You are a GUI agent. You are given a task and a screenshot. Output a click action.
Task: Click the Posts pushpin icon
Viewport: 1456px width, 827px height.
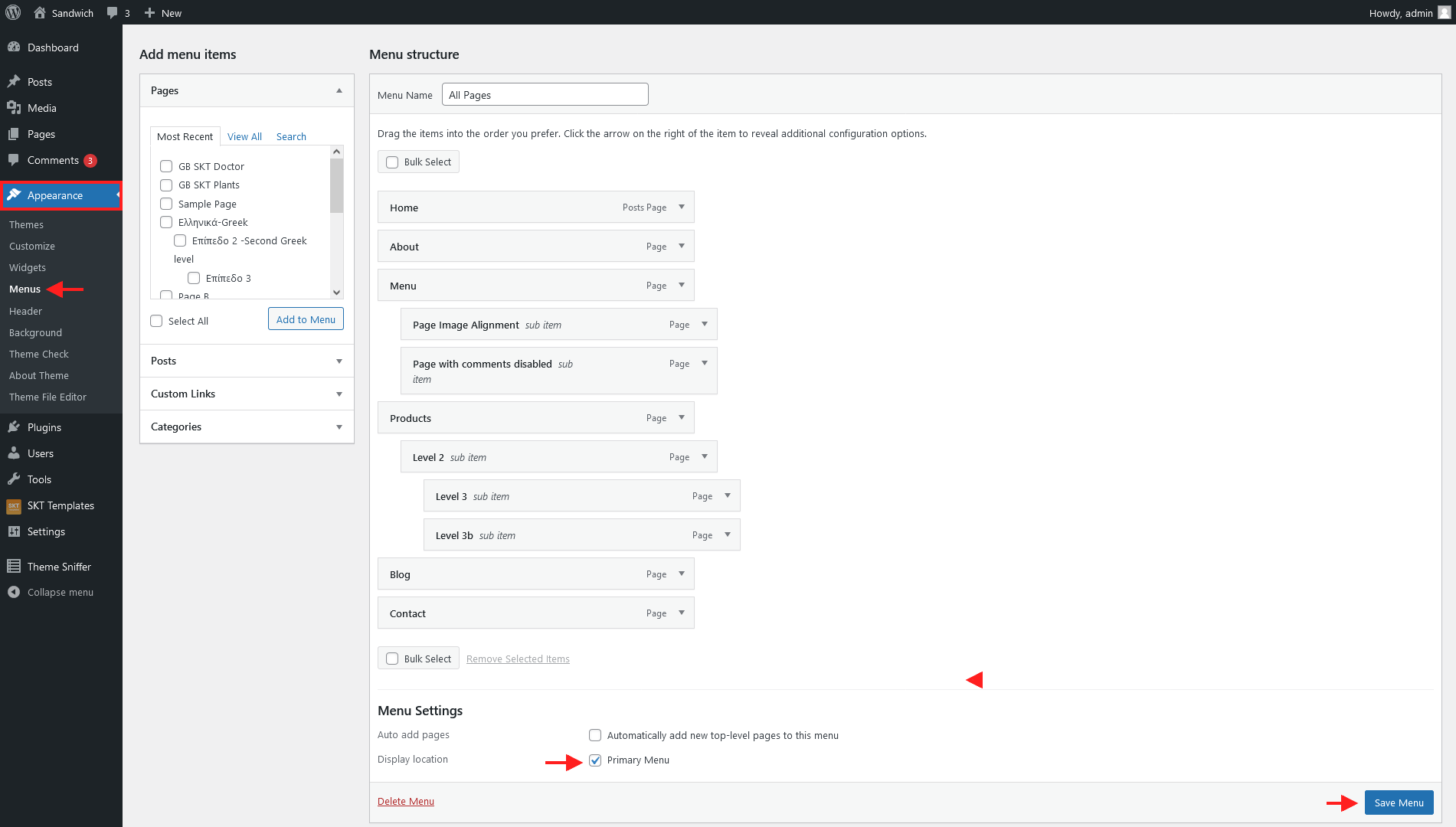point(14,81)
